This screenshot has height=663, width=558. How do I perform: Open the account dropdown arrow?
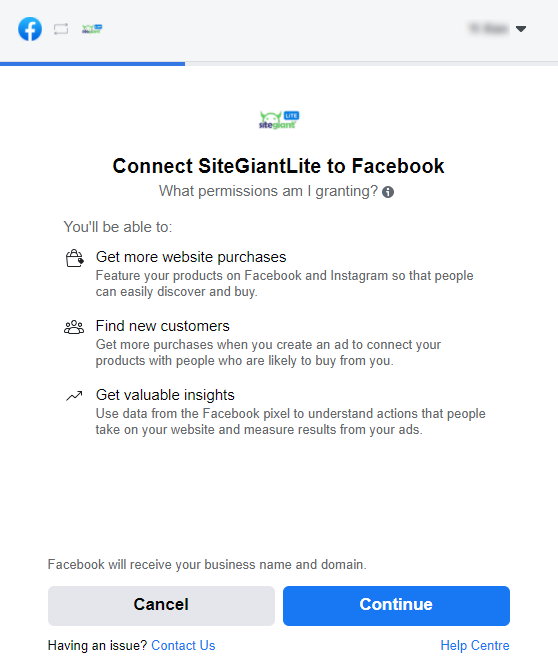pos(521,29)
